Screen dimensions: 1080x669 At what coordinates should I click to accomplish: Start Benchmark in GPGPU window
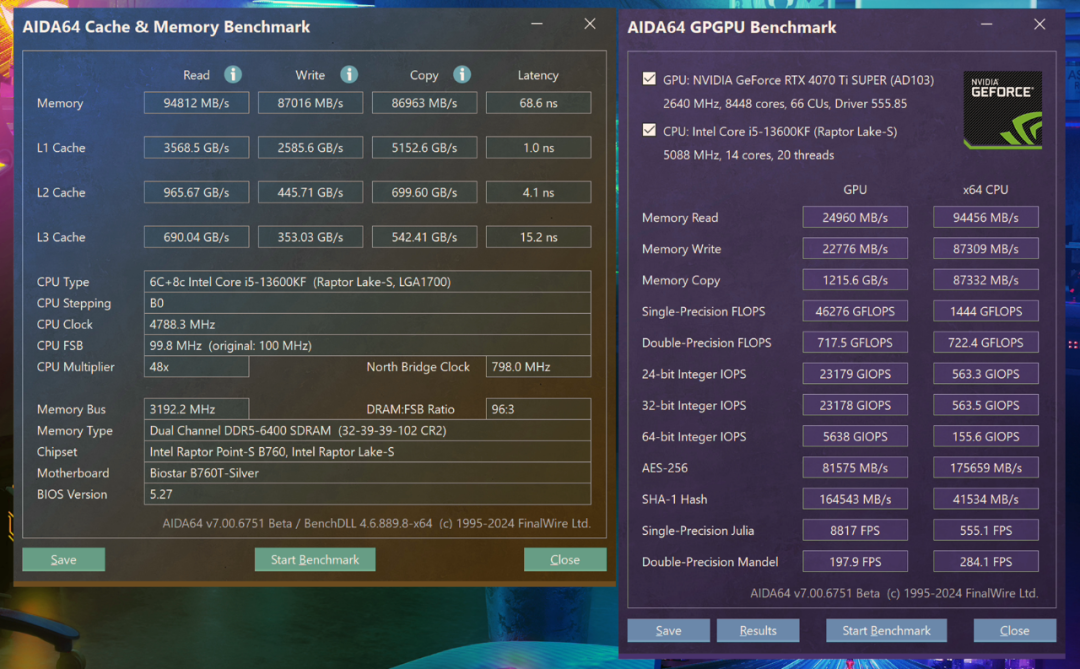coord(886,630)
